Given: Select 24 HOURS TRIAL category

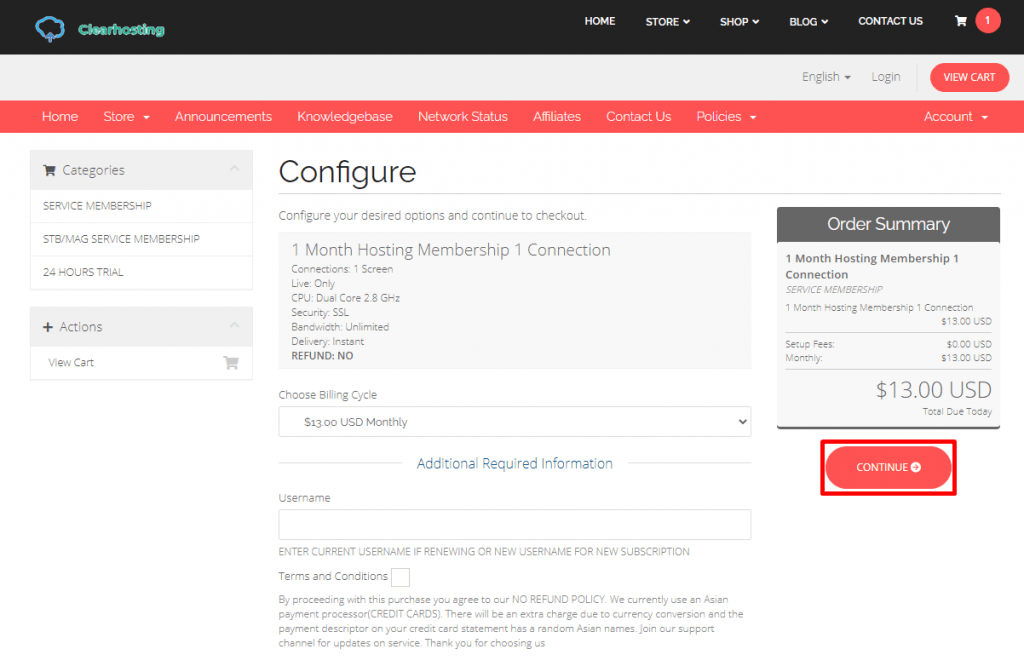Looking at the screenshot, I should coord(141,272).
